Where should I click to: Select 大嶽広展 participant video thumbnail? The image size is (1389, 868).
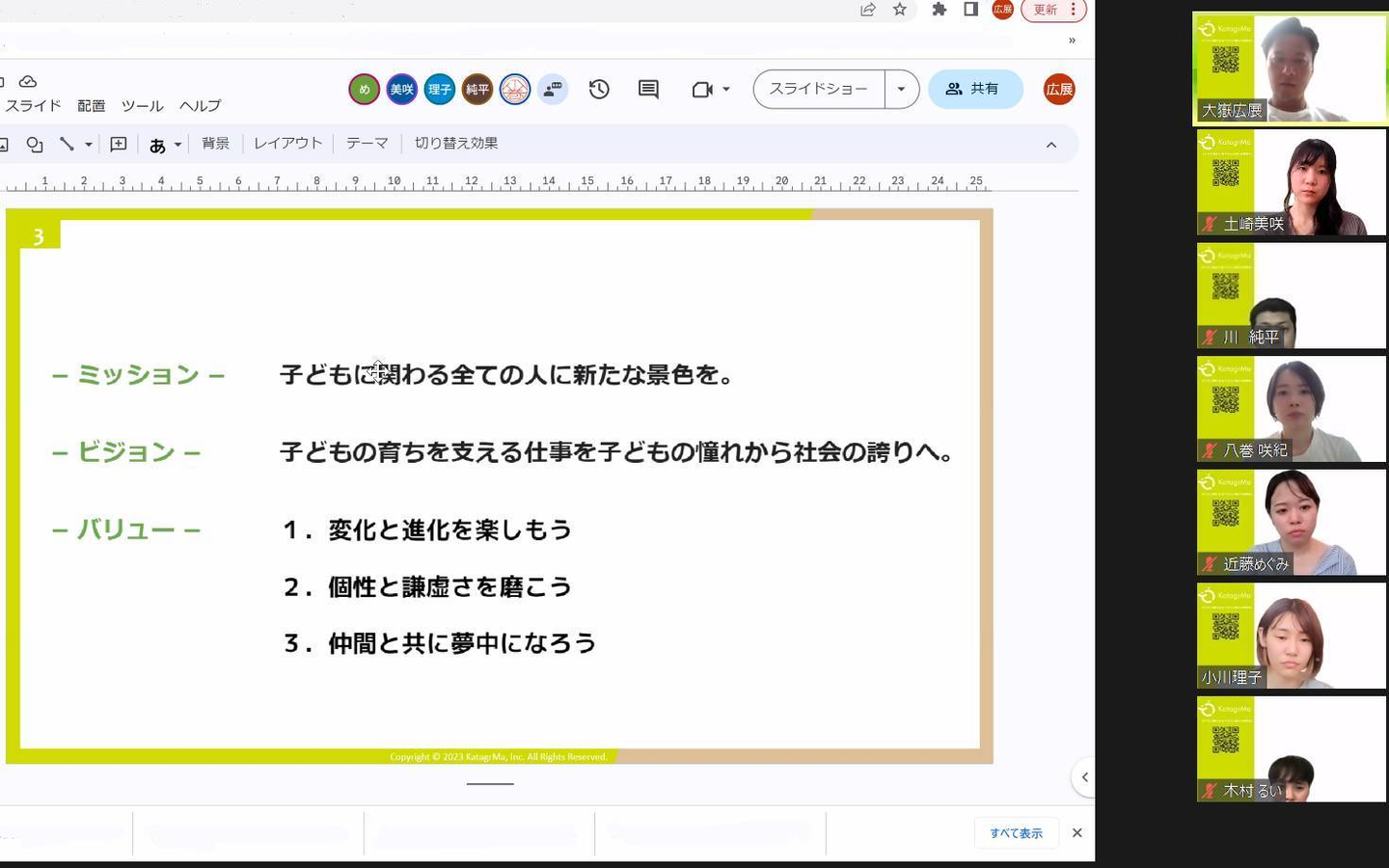pos(1291,68)
